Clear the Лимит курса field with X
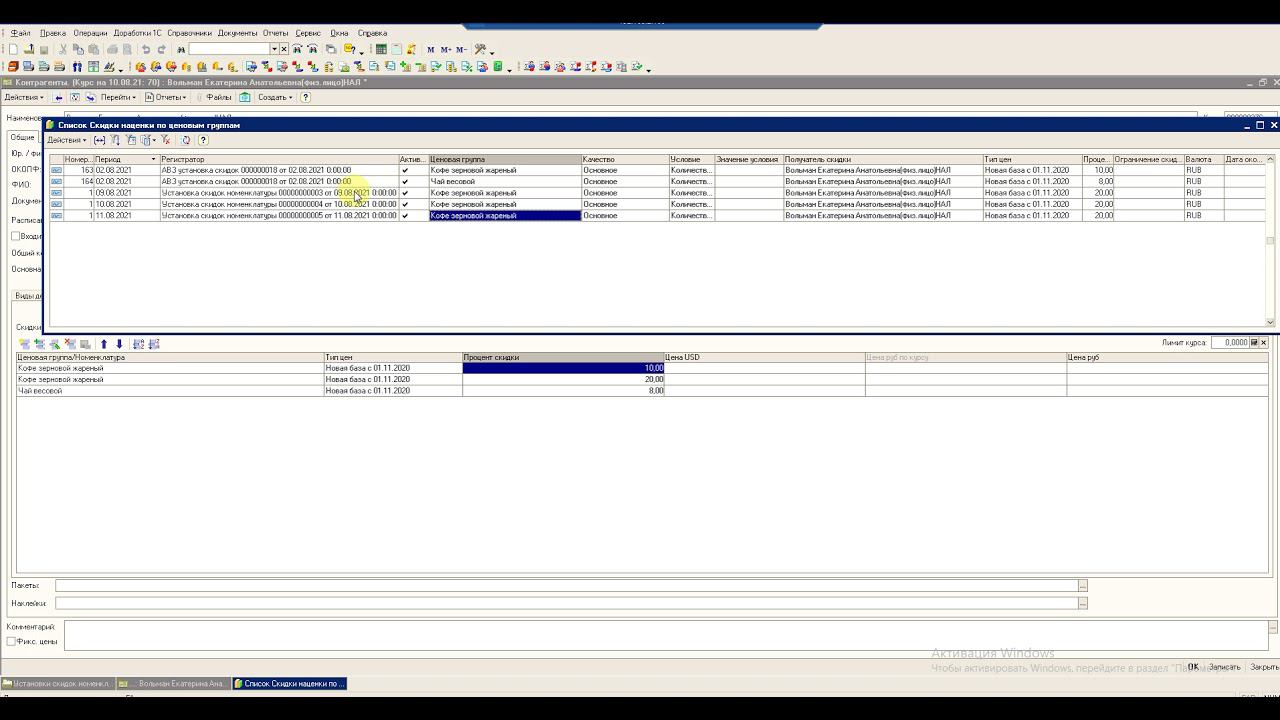 [1263, 343]
